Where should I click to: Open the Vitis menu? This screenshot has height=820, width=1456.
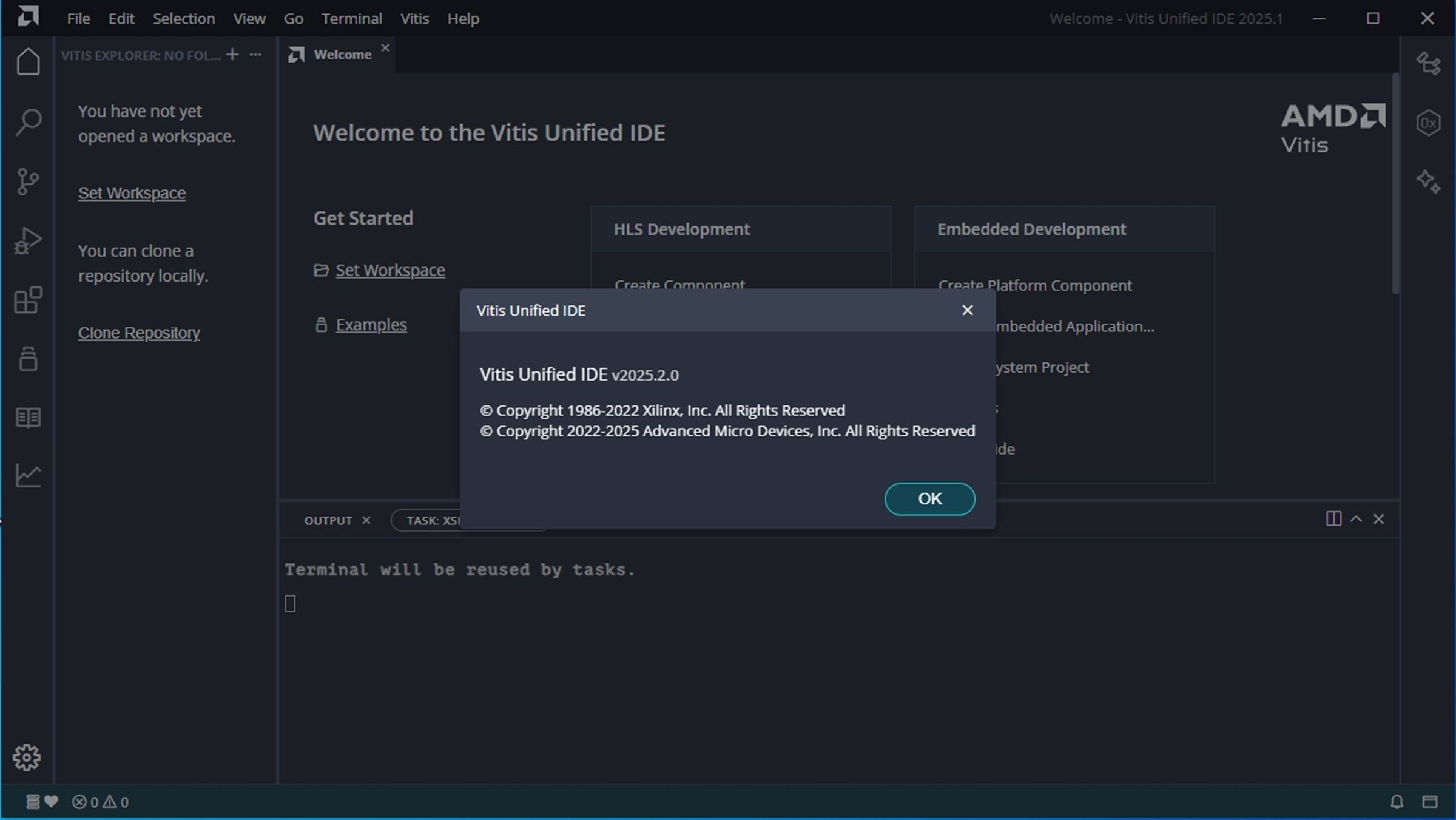point(414,19)
